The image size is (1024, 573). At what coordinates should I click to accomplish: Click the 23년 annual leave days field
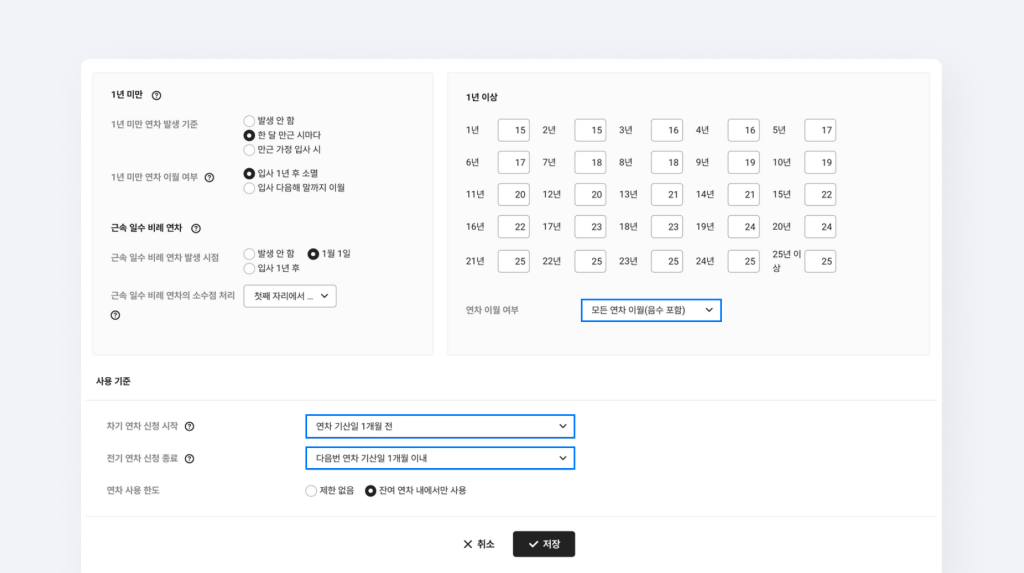[x=667, y=261]
